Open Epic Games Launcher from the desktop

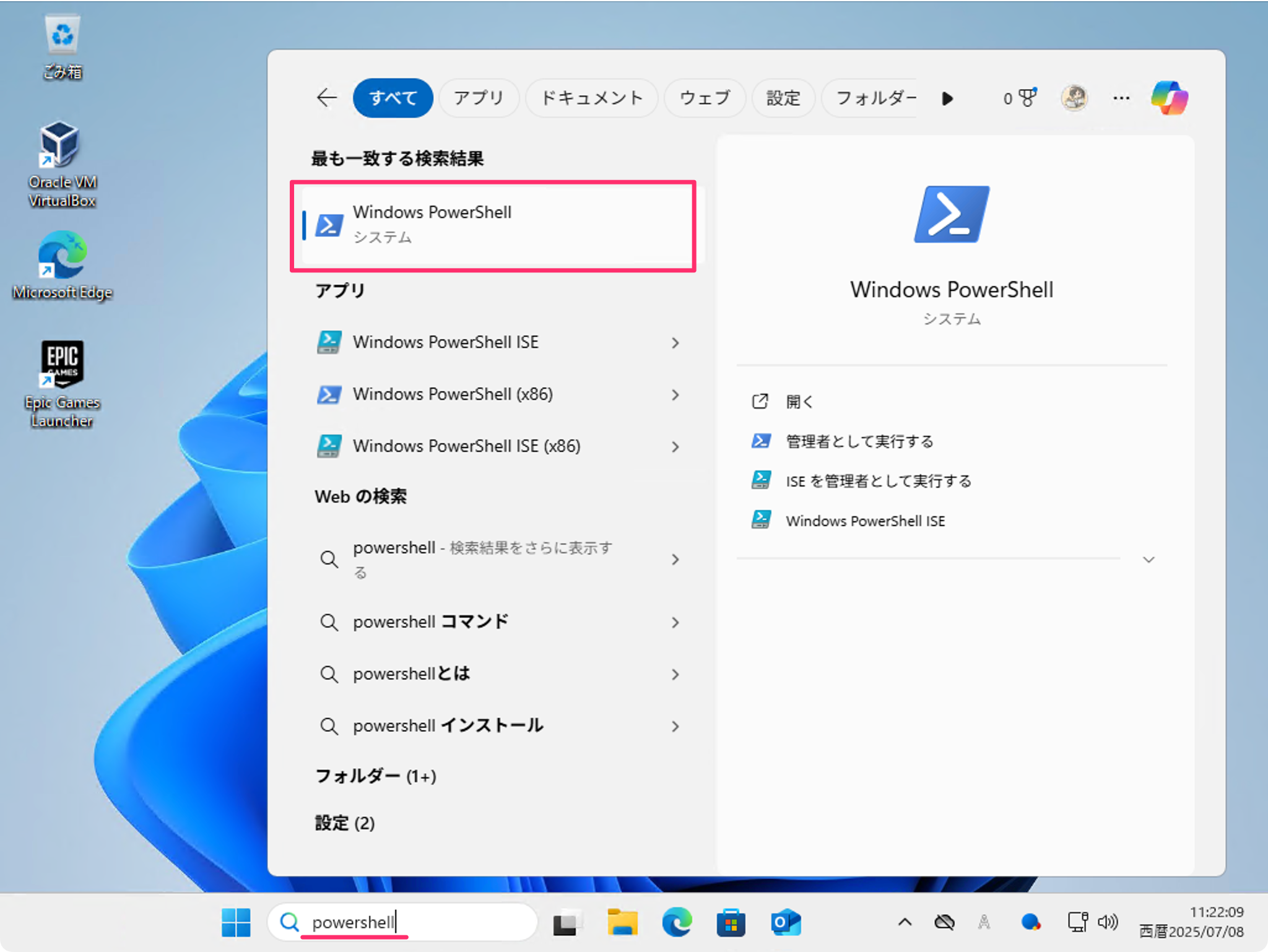pos(62,365)
